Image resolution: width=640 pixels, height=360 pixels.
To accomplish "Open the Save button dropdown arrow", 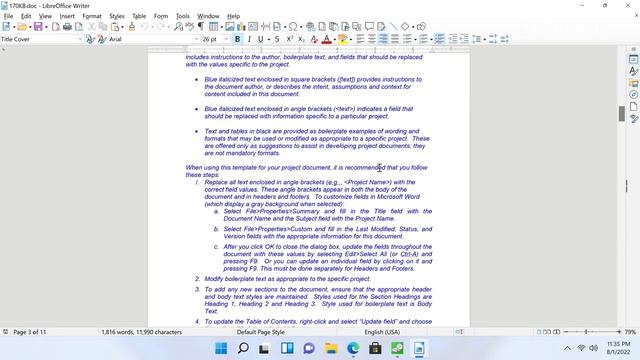I will [46, 27].
